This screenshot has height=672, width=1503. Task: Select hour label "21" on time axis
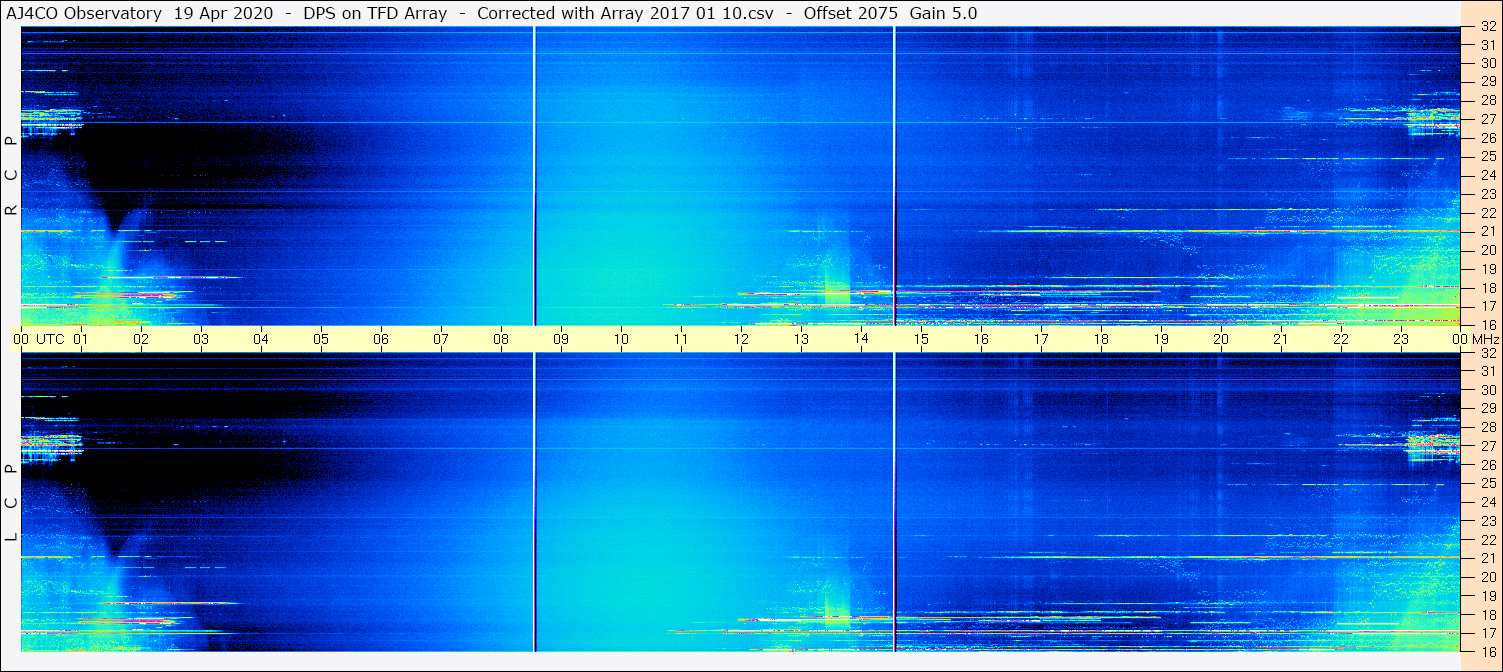pos(1281,339)
